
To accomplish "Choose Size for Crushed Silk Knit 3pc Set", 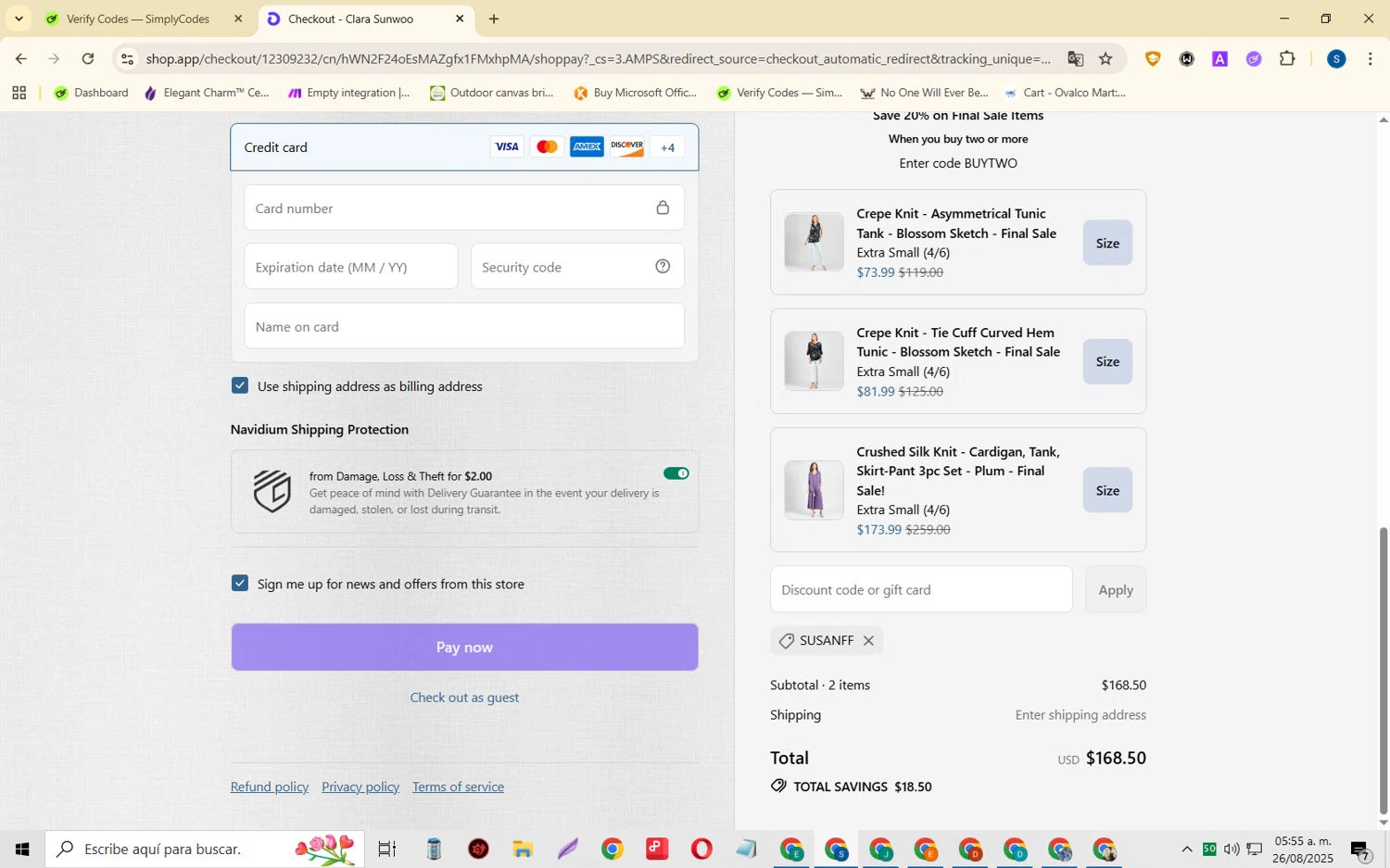I will pos(1107,490).
